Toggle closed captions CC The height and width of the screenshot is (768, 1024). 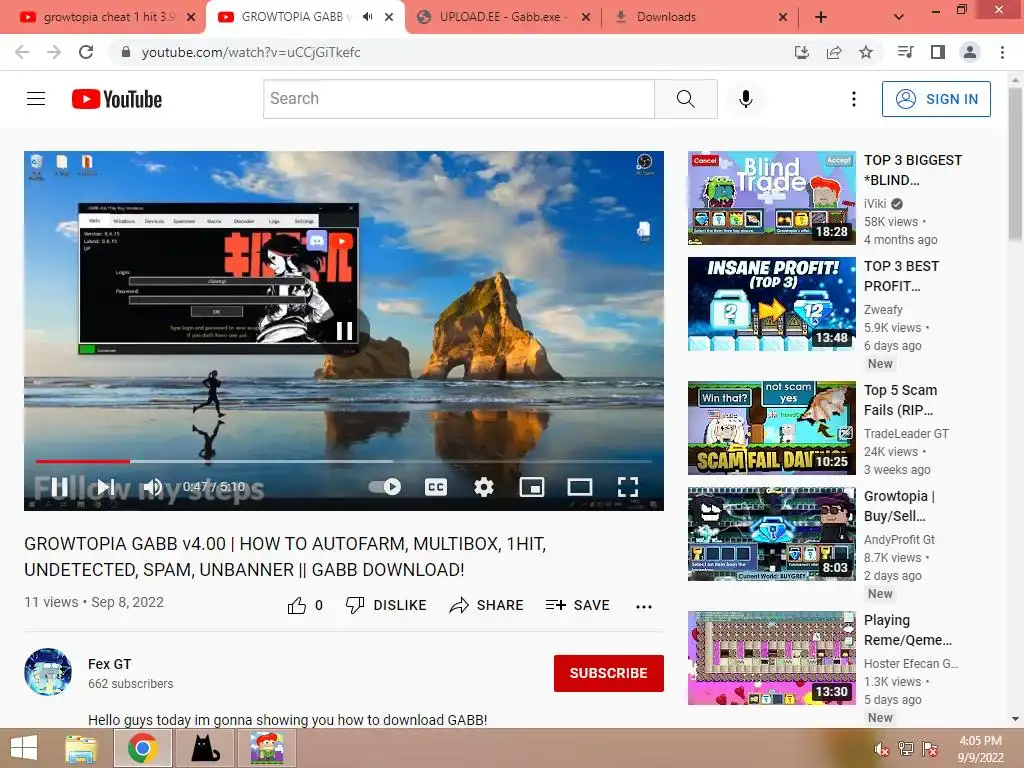(x=436, y=487)
